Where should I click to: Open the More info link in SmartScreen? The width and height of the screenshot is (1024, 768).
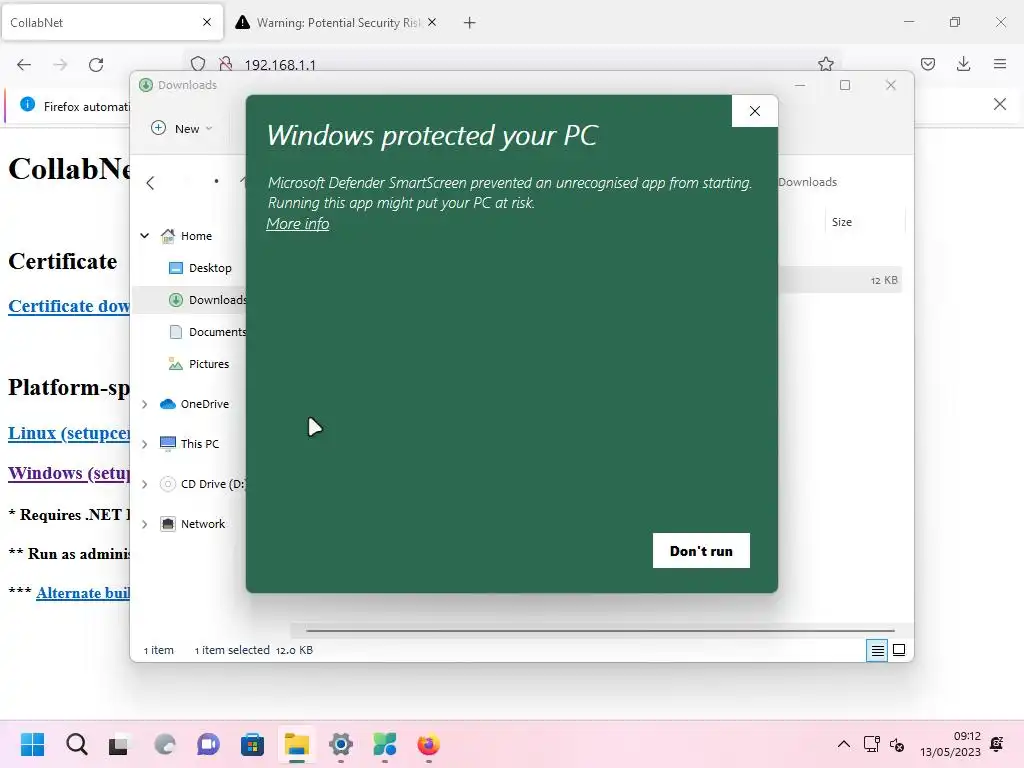click(298, 224)
